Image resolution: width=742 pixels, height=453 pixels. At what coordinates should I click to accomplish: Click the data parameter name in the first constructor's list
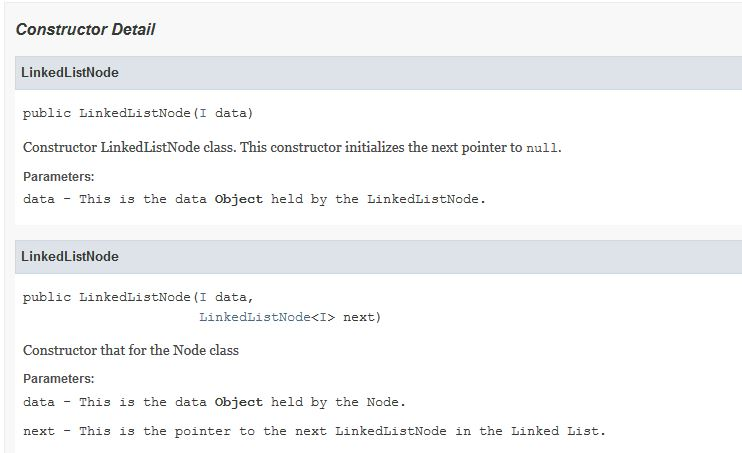[x=39, y=199]
